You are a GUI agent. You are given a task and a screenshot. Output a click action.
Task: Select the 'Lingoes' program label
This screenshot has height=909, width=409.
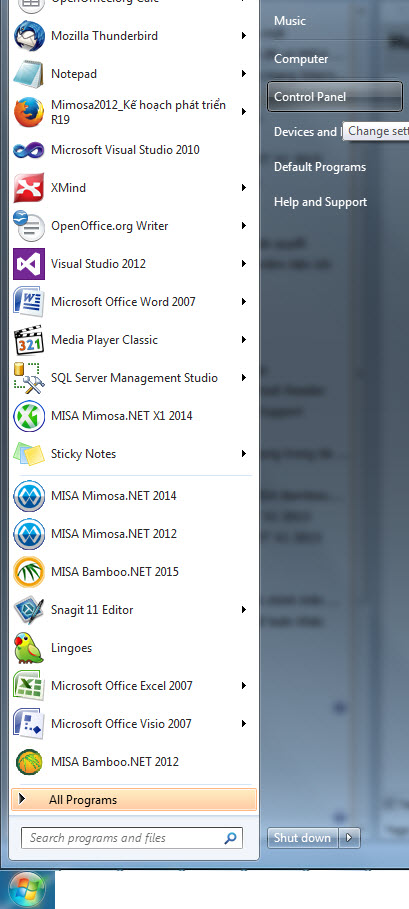(x=71, y=648)
